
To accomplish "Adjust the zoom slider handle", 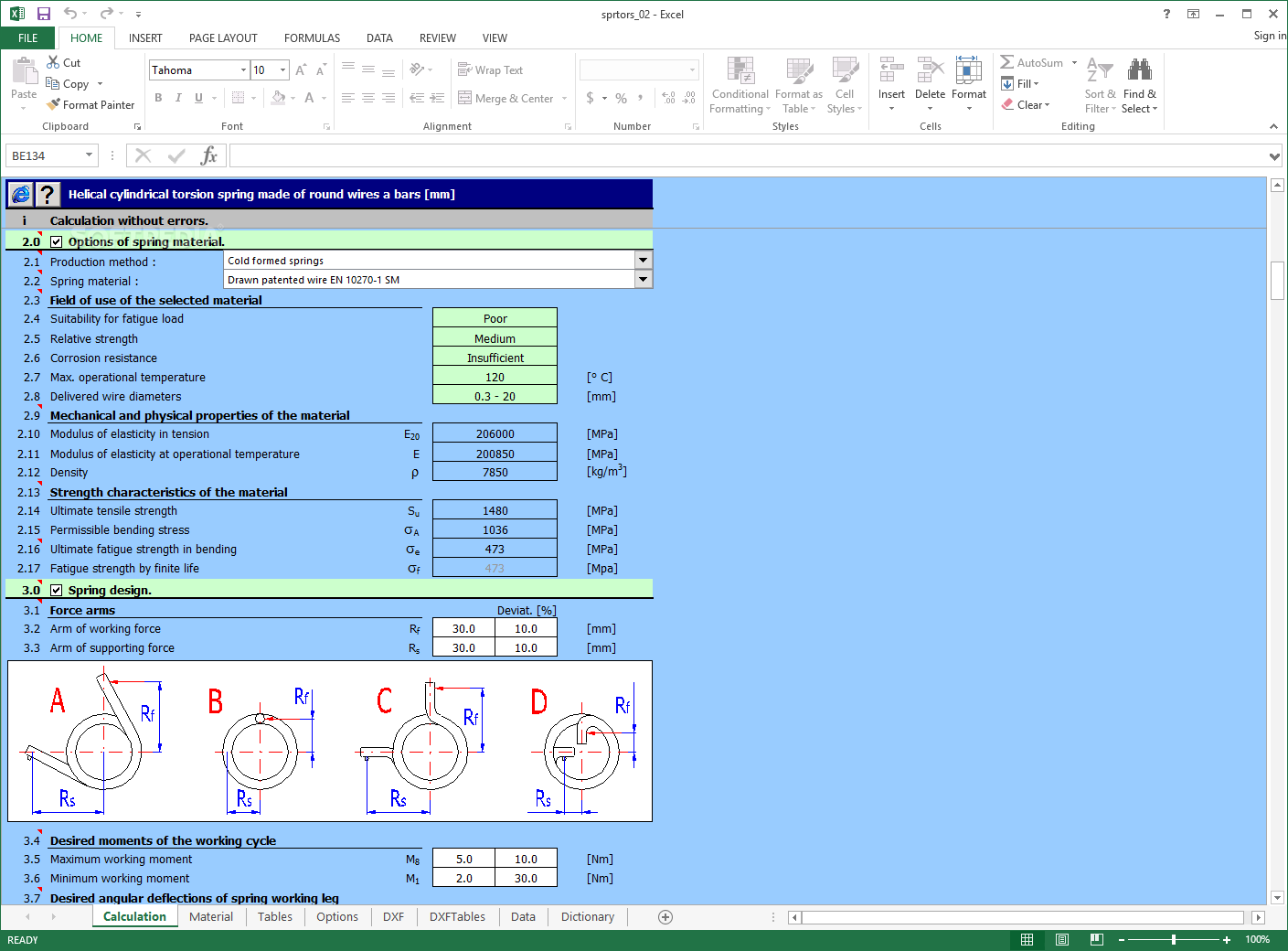I will [1173, 939].
